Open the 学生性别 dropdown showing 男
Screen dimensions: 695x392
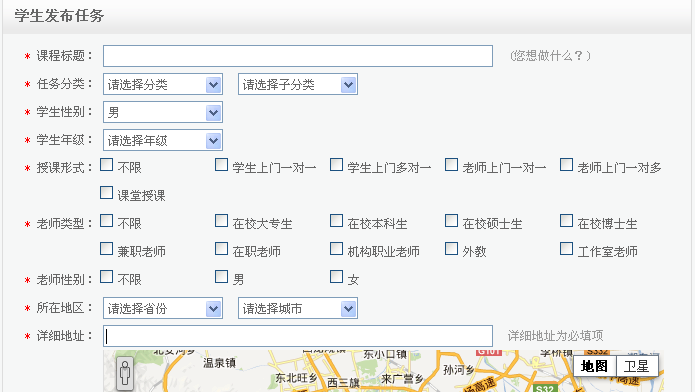click(x=163, y=112)
